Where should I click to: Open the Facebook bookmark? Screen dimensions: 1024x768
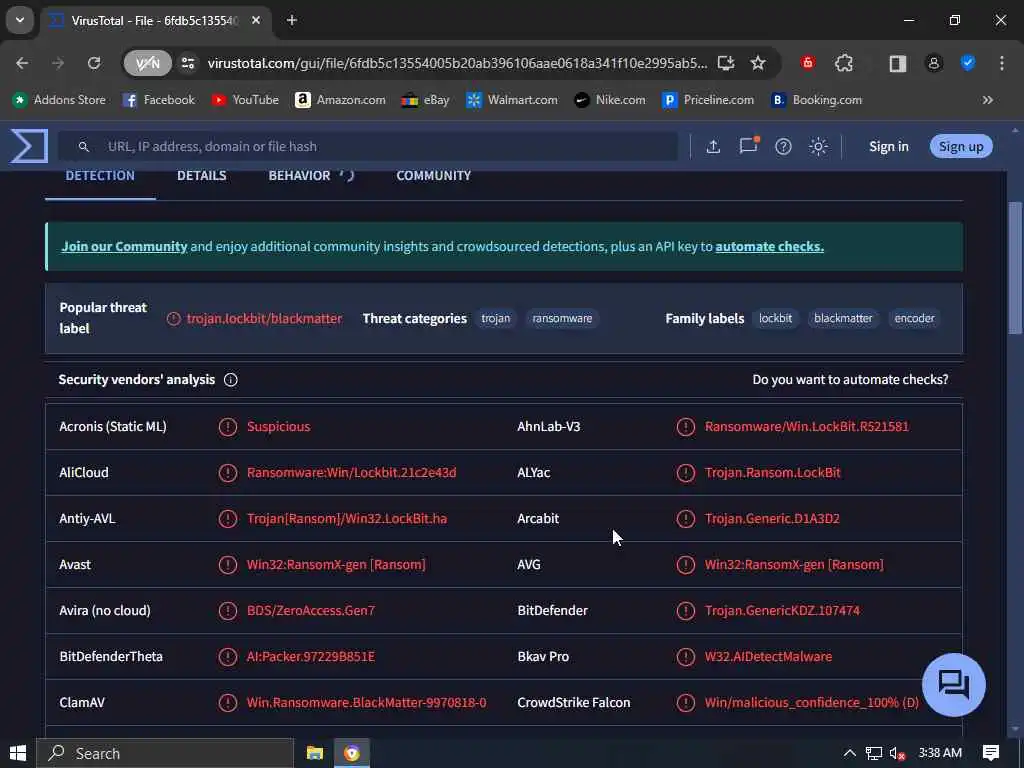[x=159, y=100]
